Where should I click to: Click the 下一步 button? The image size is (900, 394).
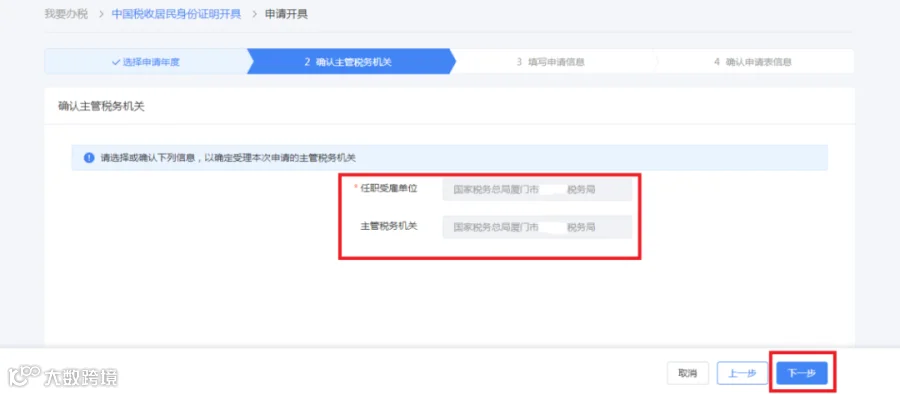pos(801,373)
